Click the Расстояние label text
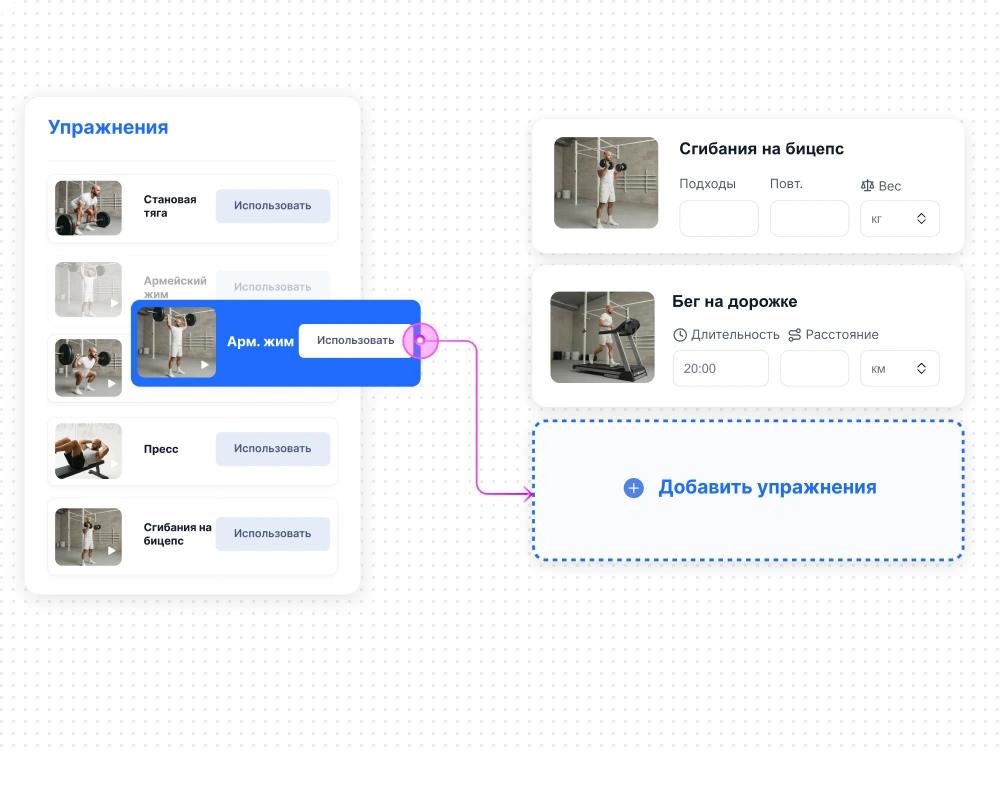Image resolution: width=1008 pixels, height=795 pixels. [842, 335]
